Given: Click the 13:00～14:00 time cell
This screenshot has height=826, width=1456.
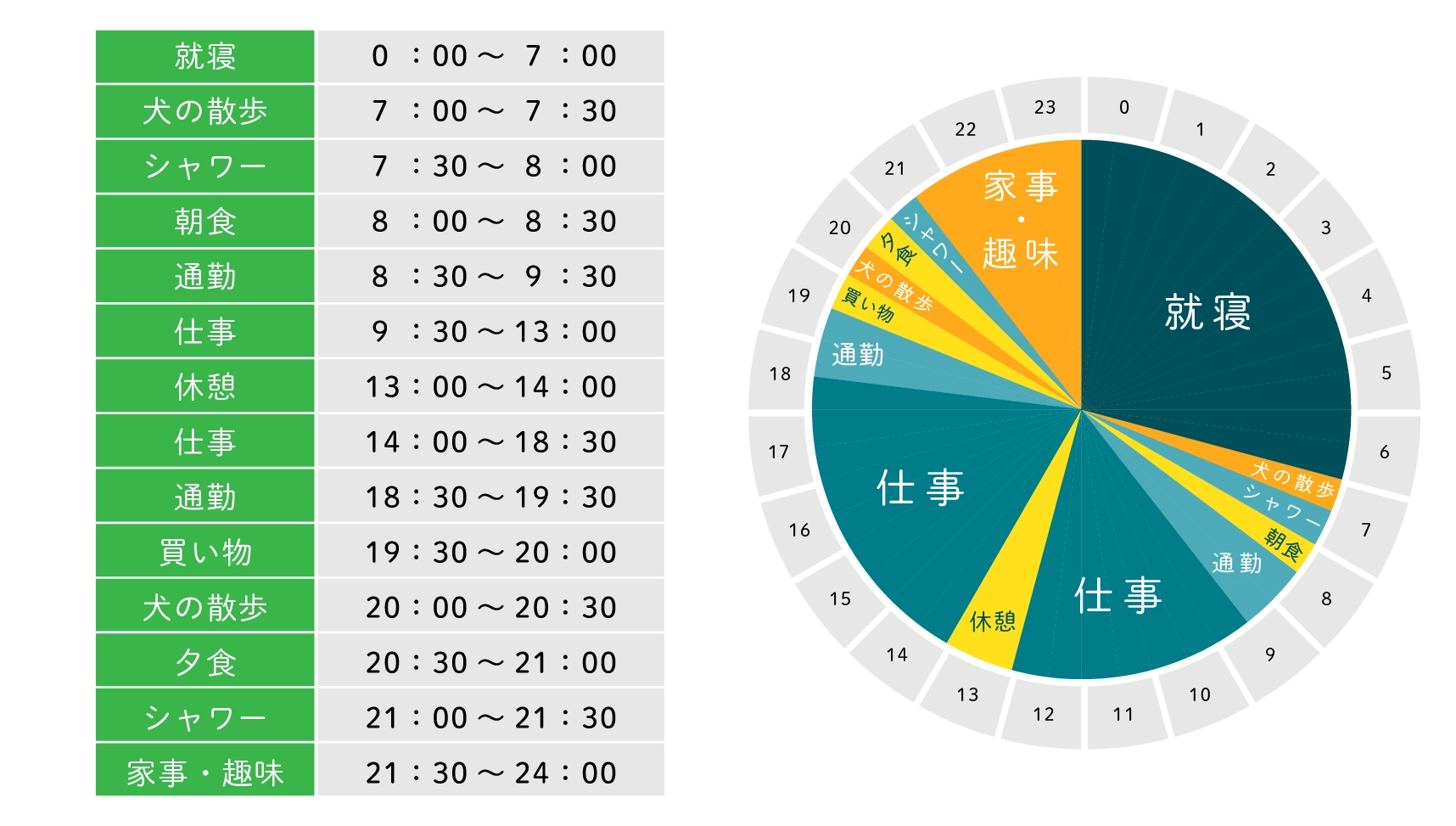Looking at the screenshot, I should point(490,387).
